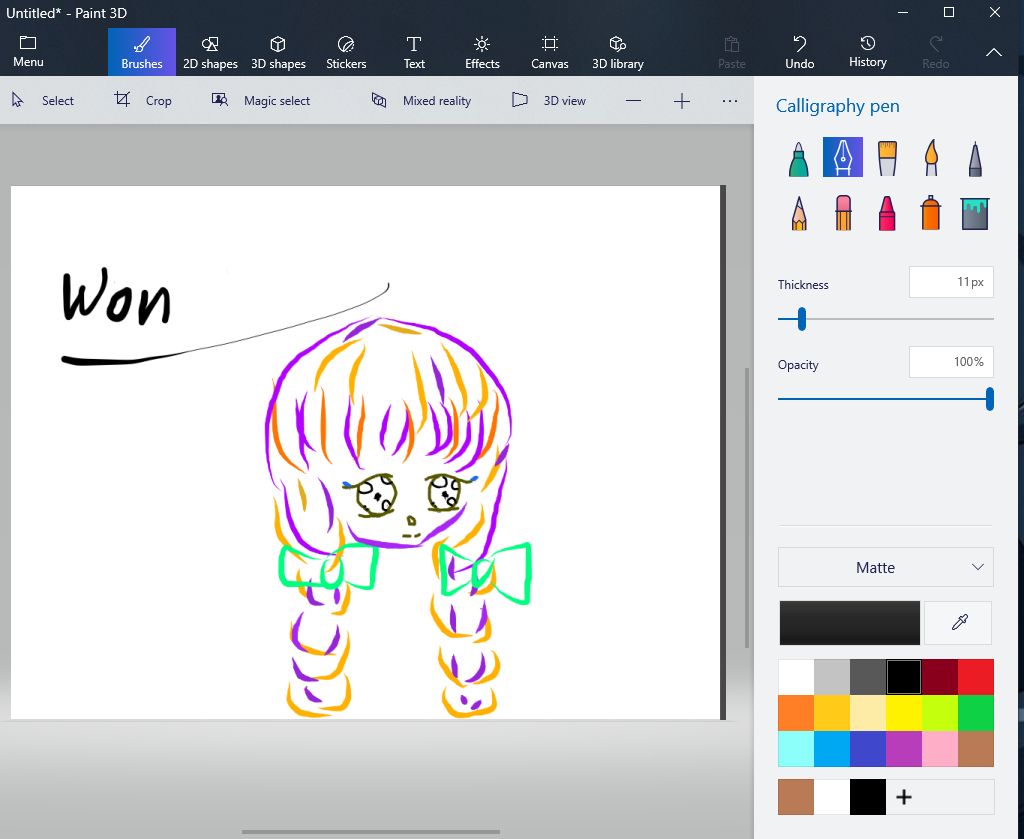Open the 3D shapes tab
1024x839 pixels.
[278, 52]
